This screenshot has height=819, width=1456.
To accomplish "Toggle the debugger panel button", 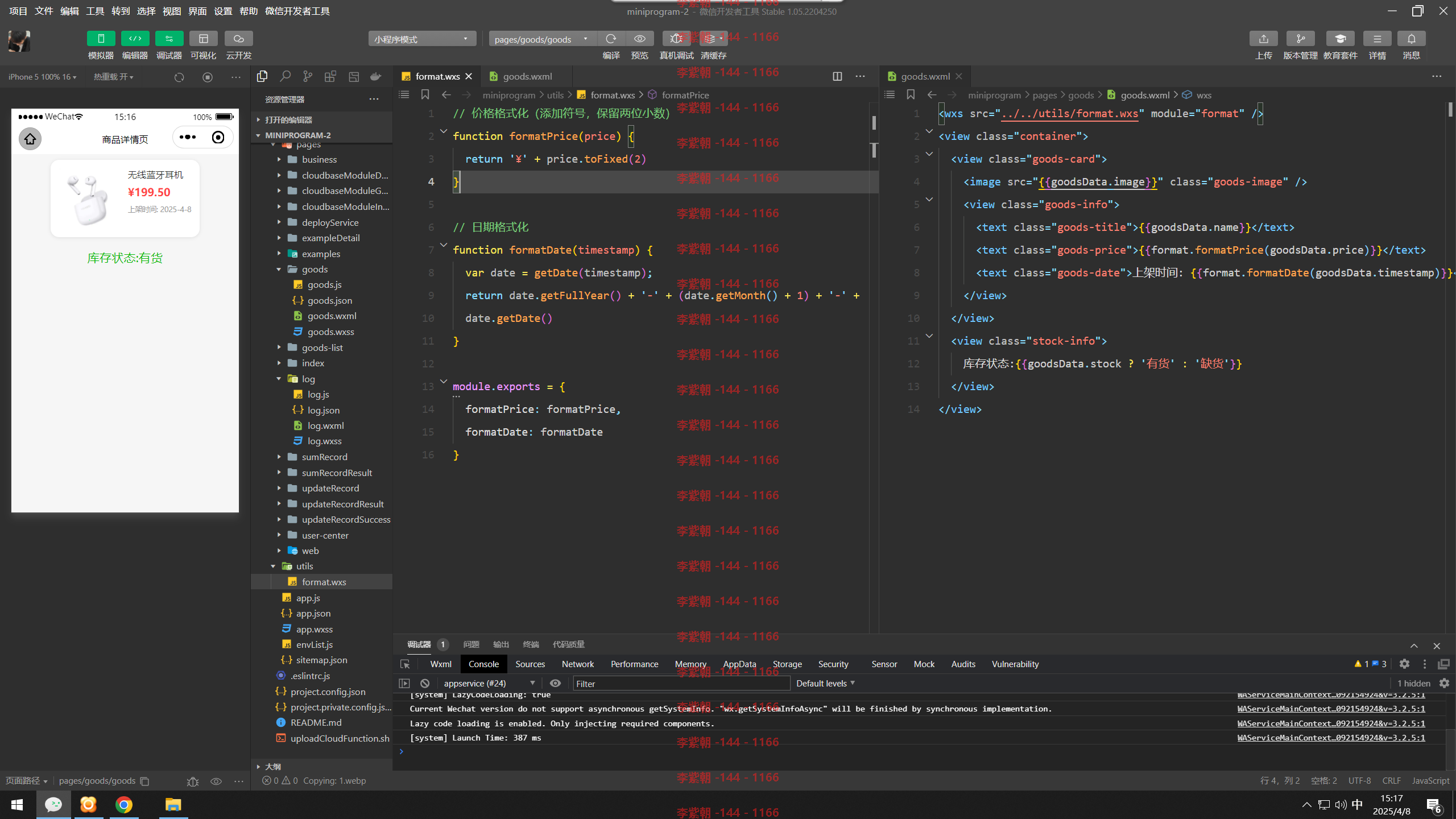I will (169, 39).
